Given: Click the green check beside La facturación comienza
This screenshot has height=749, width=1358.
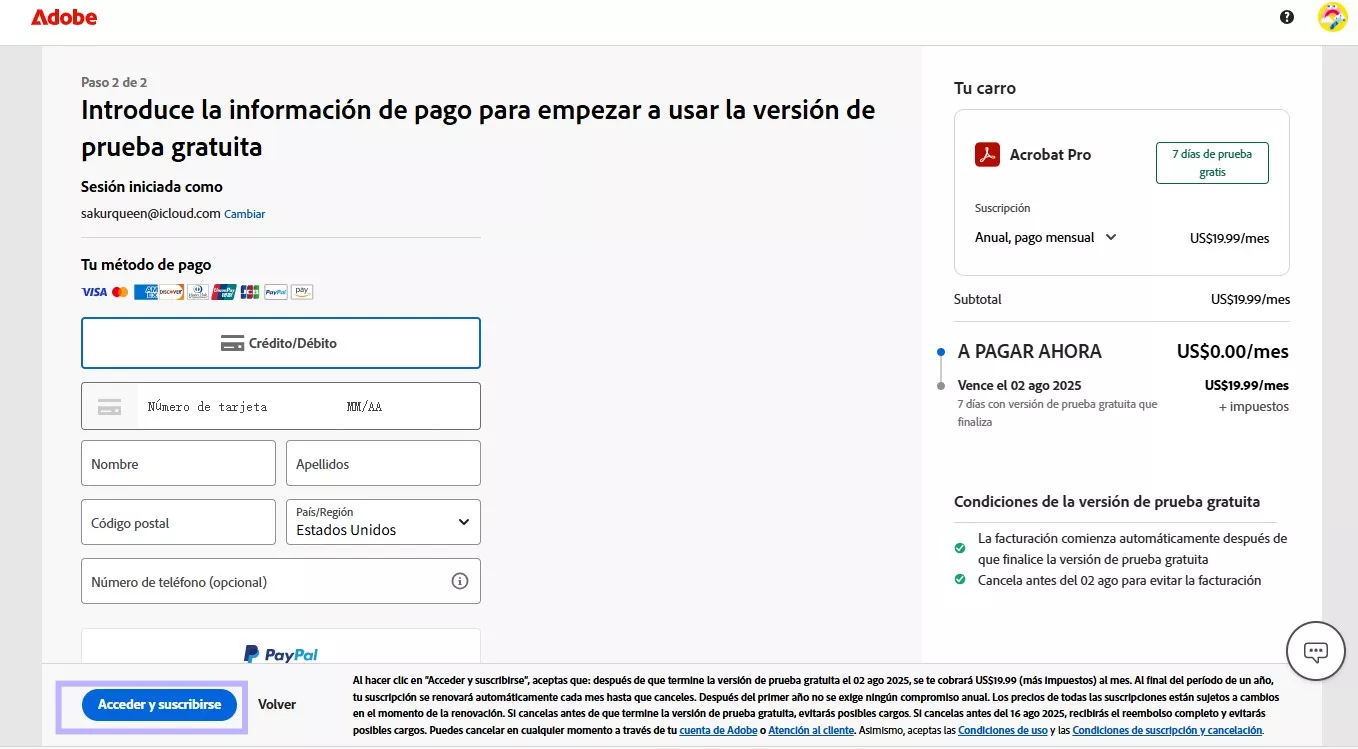Looking at the screenshot, I should (960, 548).
